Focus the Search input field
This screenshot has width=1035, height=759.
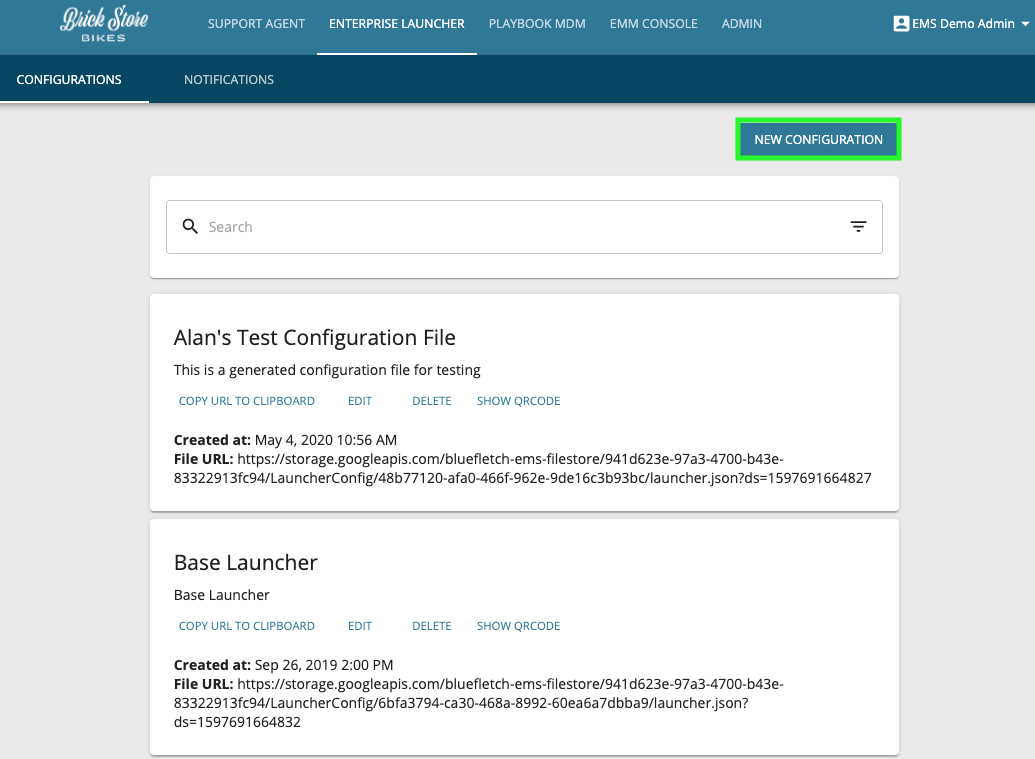pyautogui.click(x=524, y=226)
